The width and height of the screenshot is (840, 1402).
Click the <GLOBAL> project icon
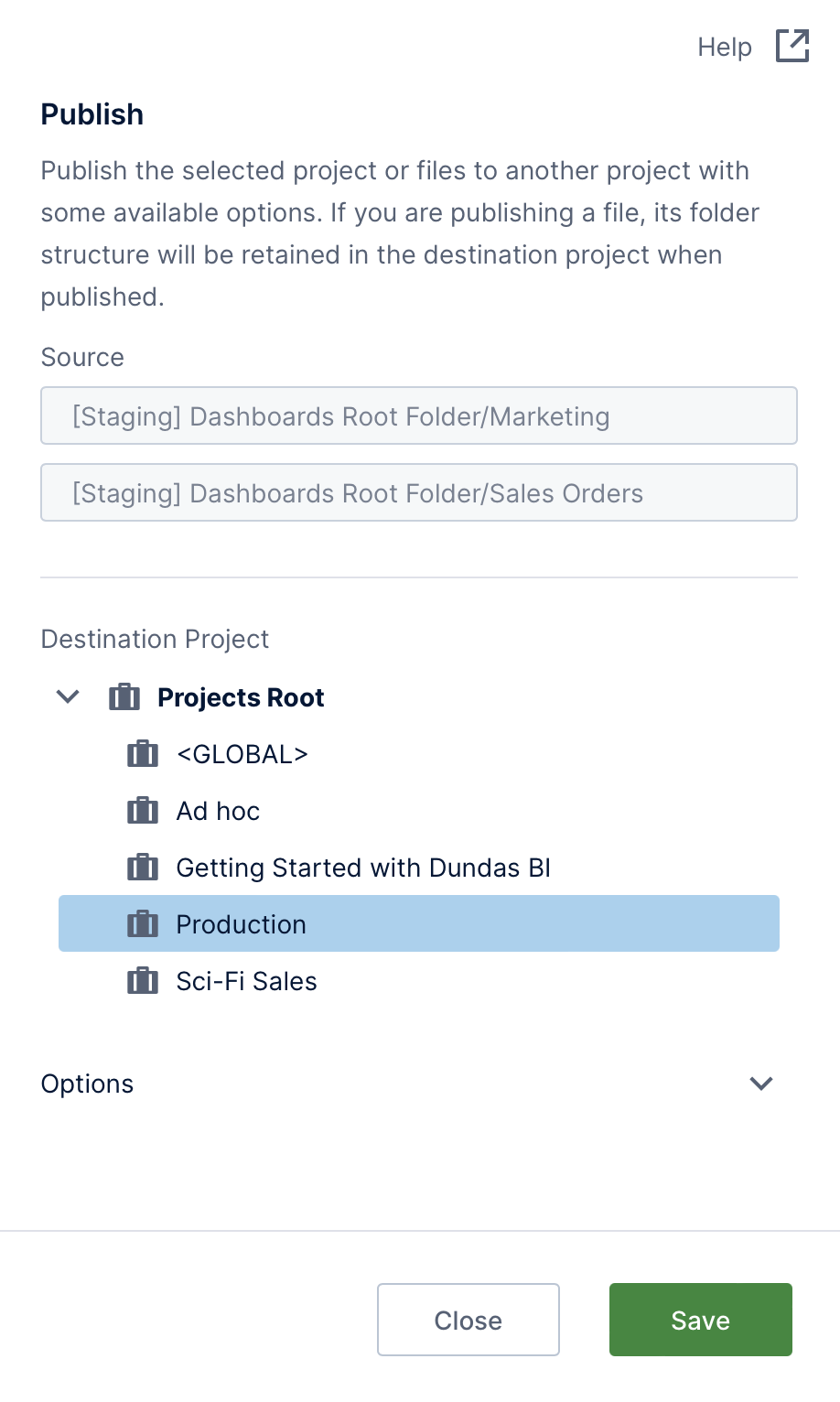[x=142, y=754]
